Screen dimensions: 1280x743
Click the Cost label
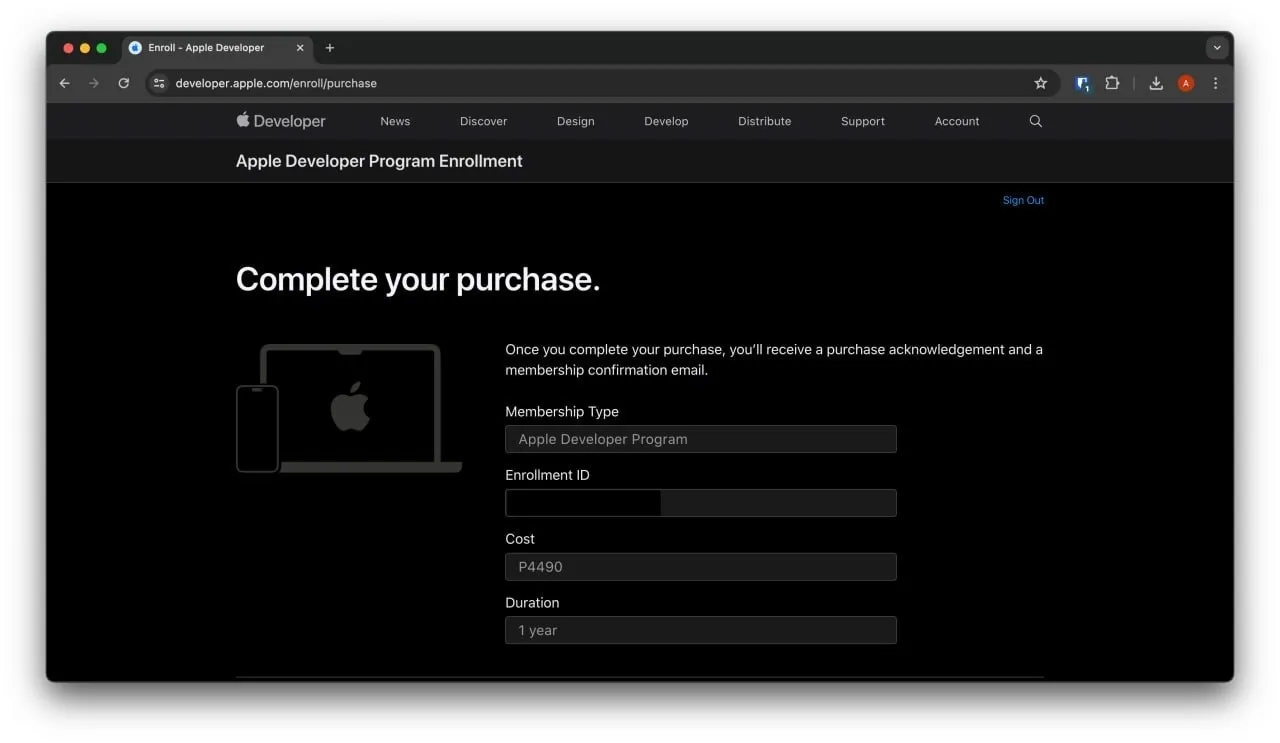520,539
